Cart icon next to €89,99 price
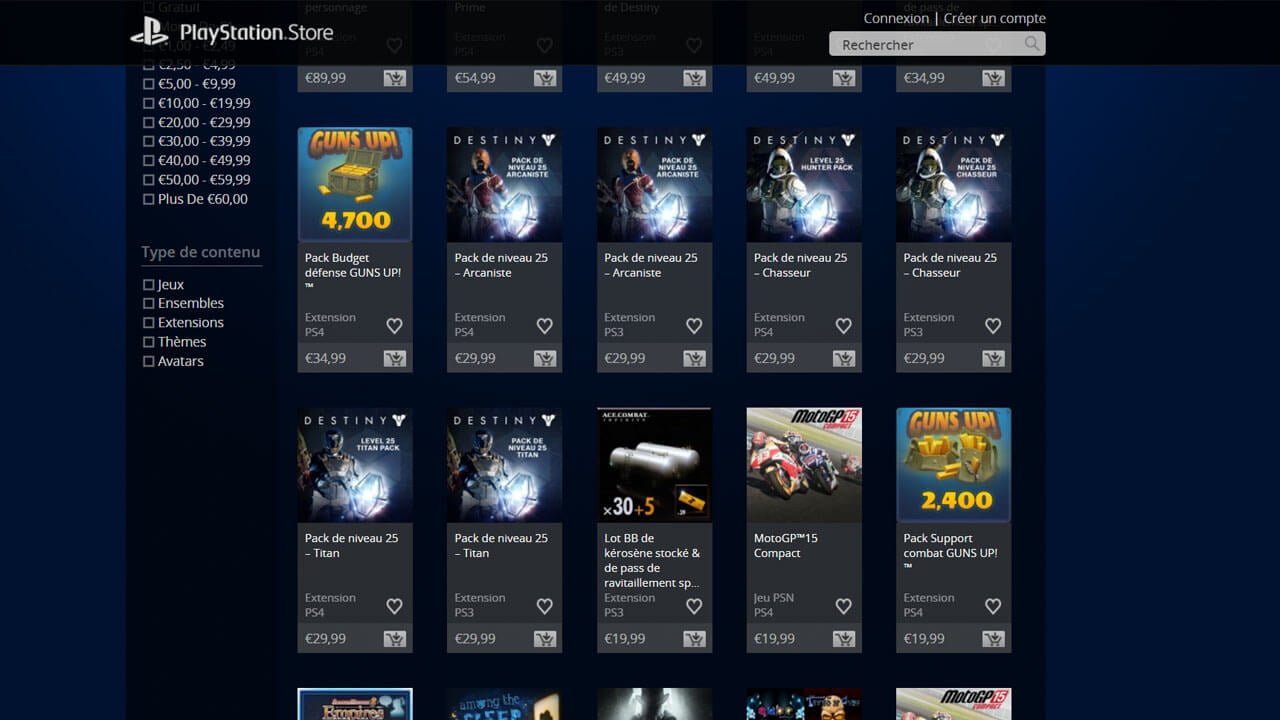This screenshot has width=1280, height=720. 395,78
